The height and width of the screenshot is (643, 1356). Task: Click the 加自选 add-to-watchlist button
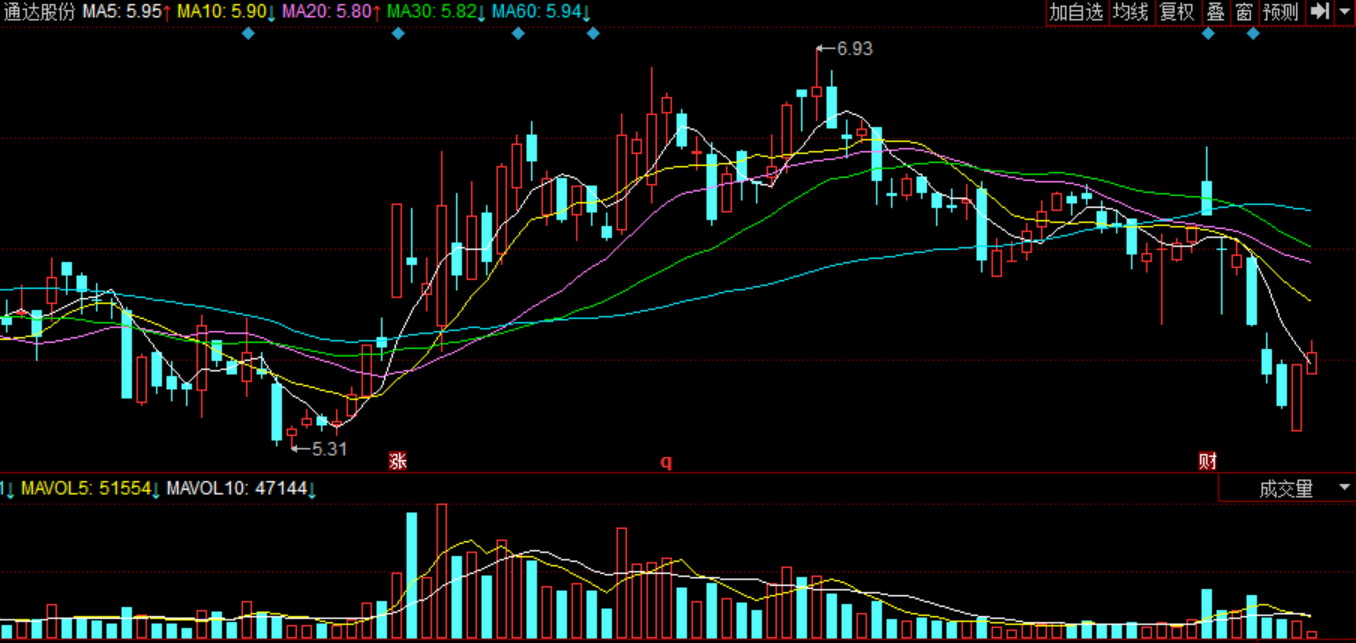coord(1076,12)
